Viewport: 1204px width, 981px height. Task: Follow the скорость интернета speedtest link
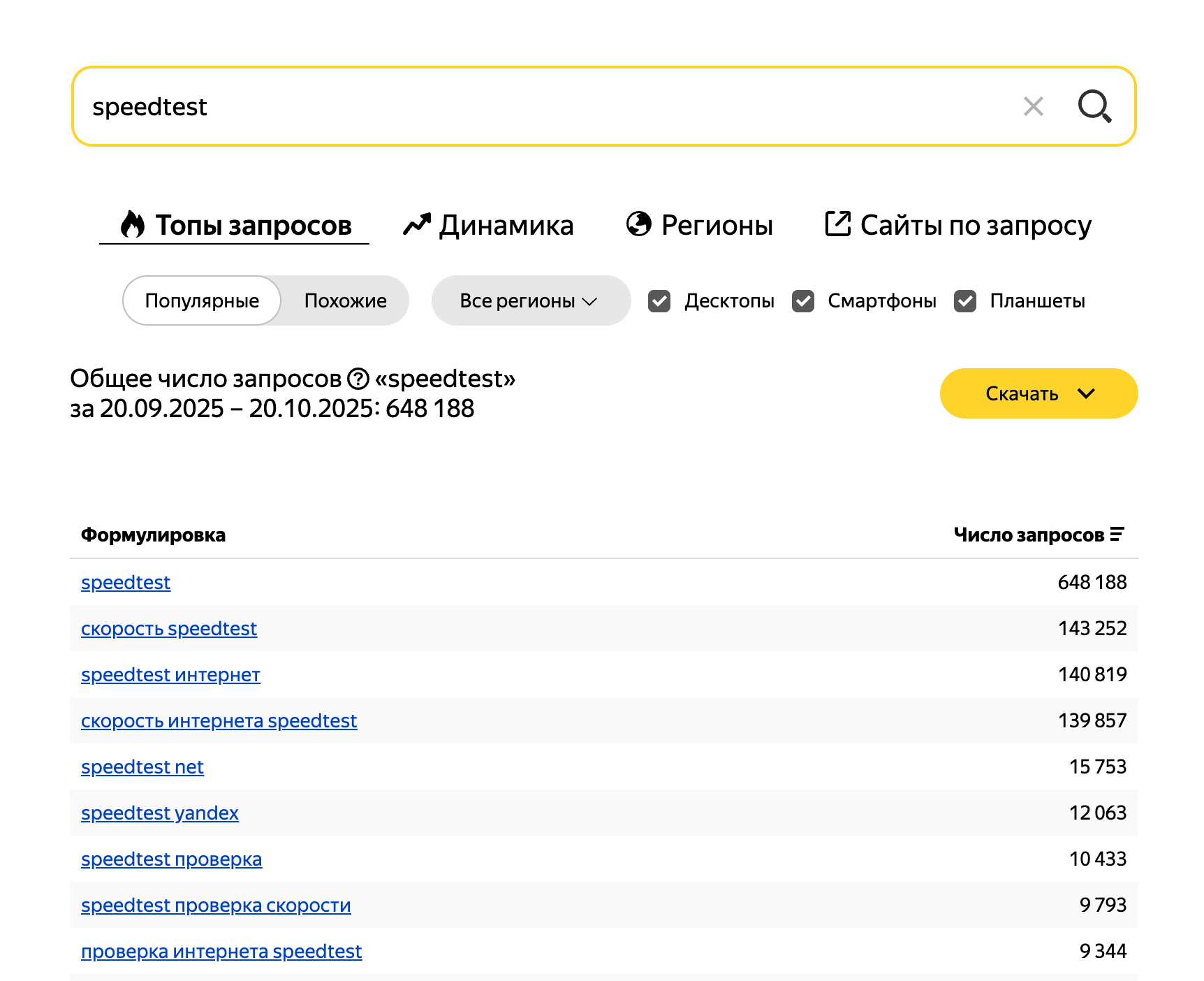click(x=219, y=721)
